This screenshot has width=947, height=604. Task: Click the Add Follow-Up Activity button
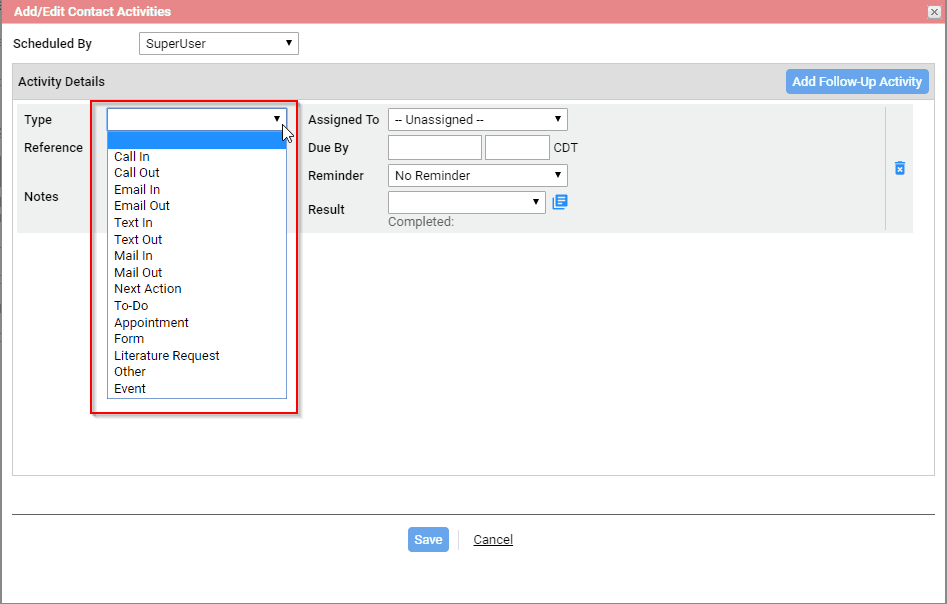[857, 82]
